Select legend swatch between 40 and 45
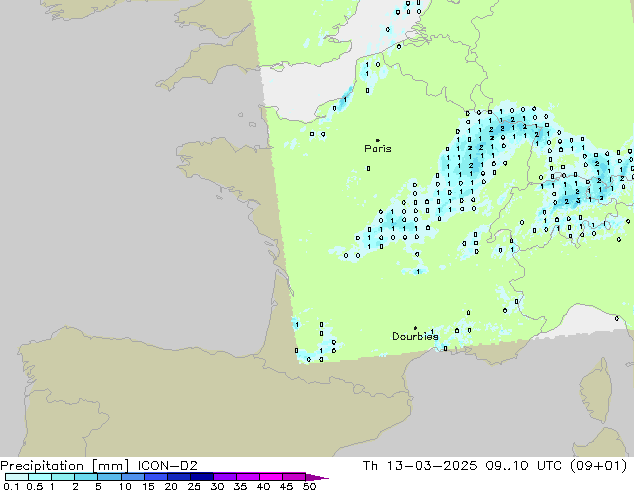Image resolution: width=634 pixels, height=490 pixels. [271, 477]
